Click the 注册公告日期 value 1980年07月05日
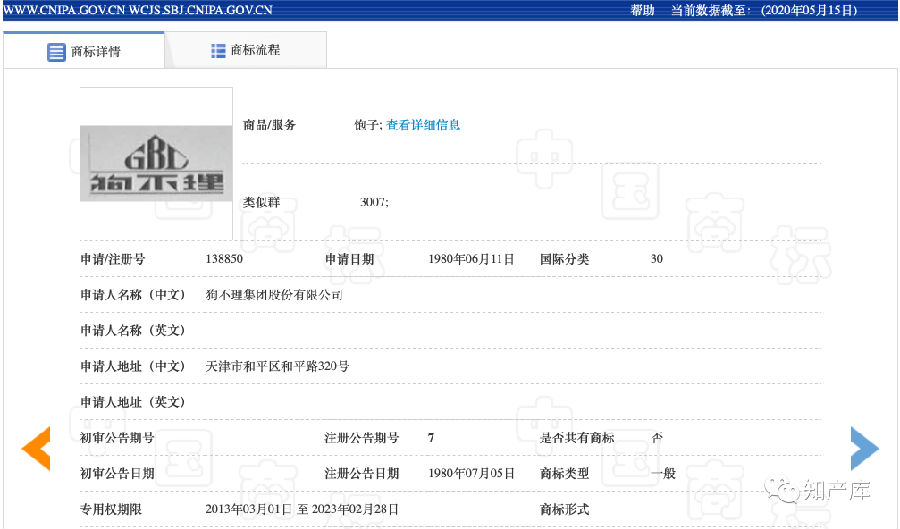The width and height of the screenshot is (900, 529). (471, 473)
